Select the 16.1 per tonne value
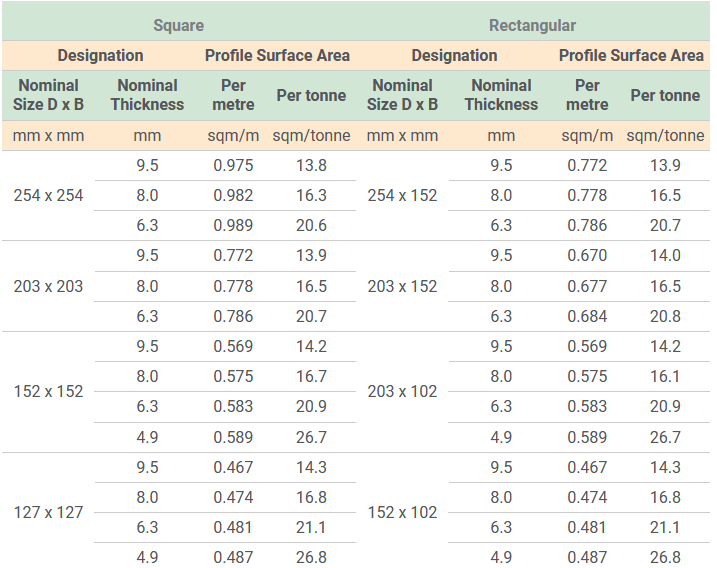This screenshot has width=717, height=568. tap(665, 377)
